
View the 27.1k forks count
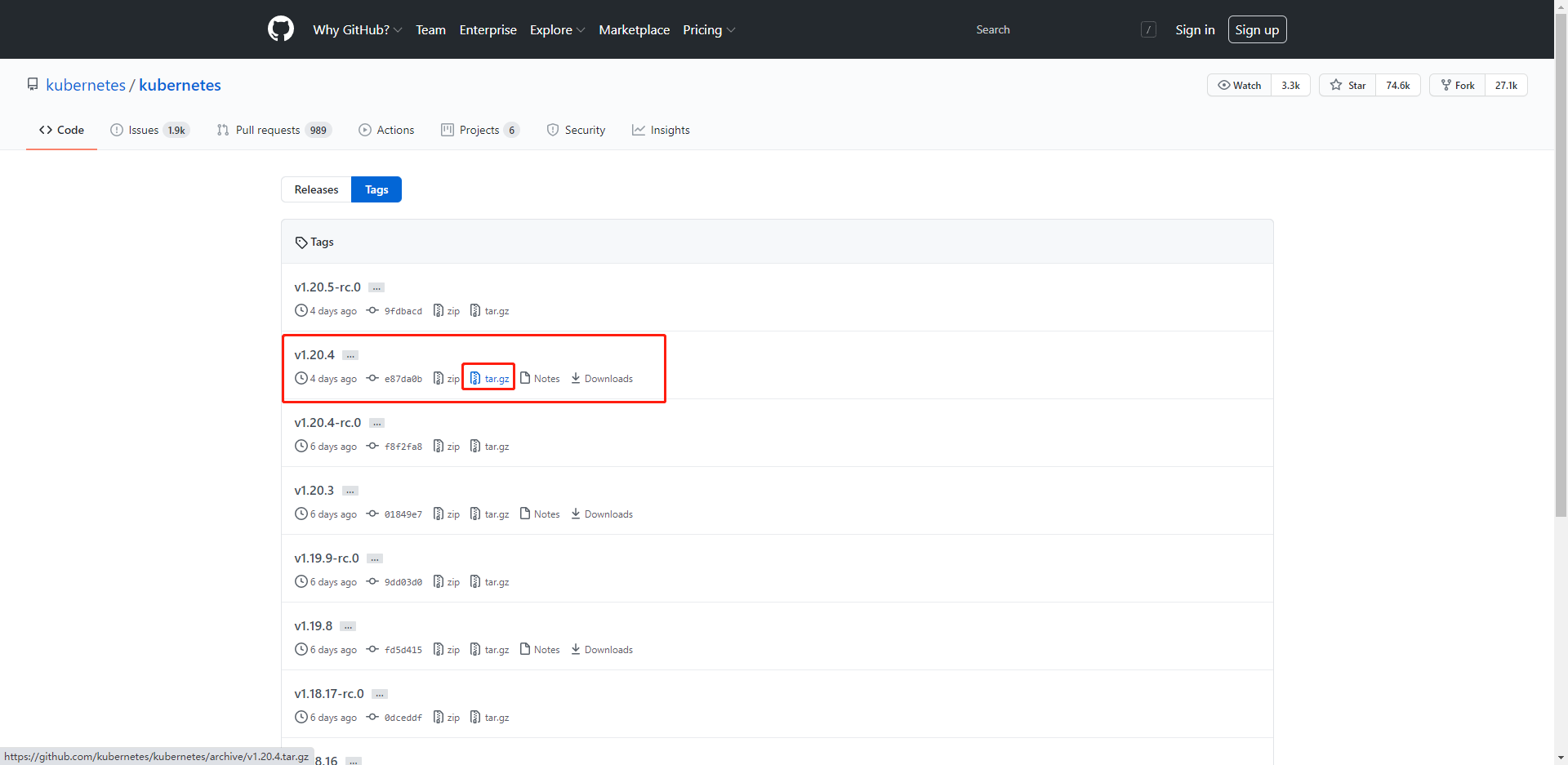click(1506, 85)
